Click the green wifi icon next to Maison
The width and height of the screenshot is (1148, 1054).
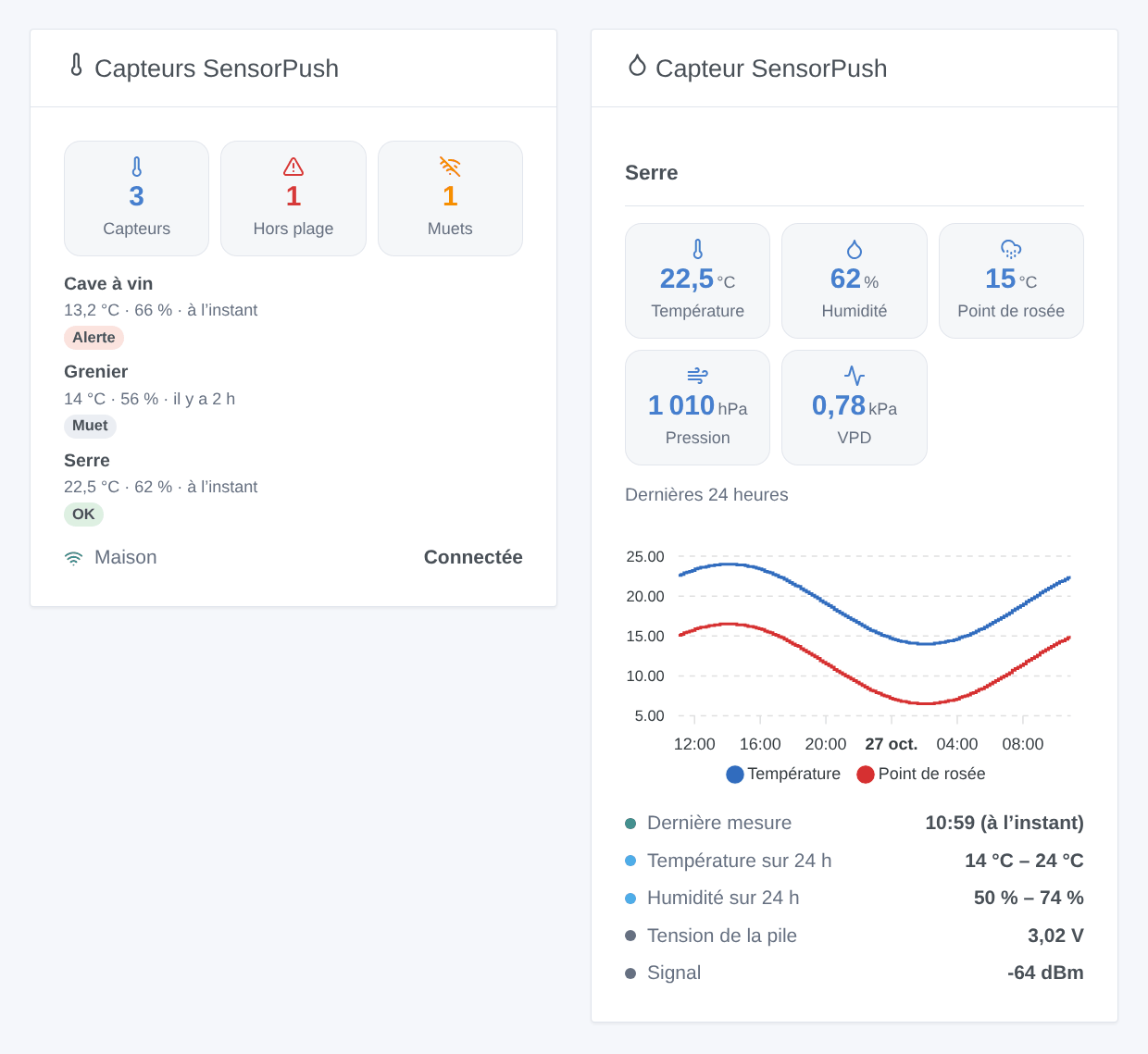[x=73, y=558]
